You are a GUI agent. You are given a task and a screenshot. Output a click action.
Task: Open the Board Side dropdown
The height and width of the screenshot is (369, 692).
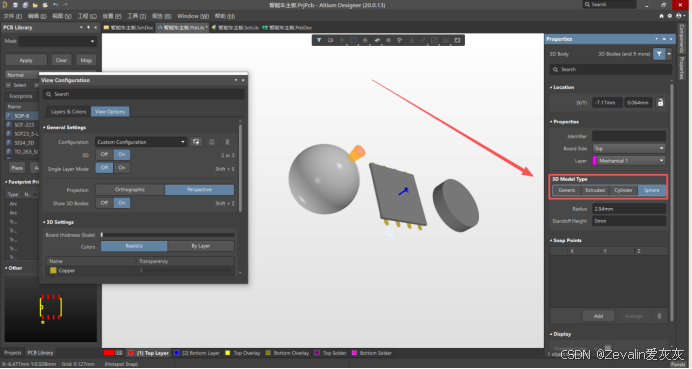point(628,148)
